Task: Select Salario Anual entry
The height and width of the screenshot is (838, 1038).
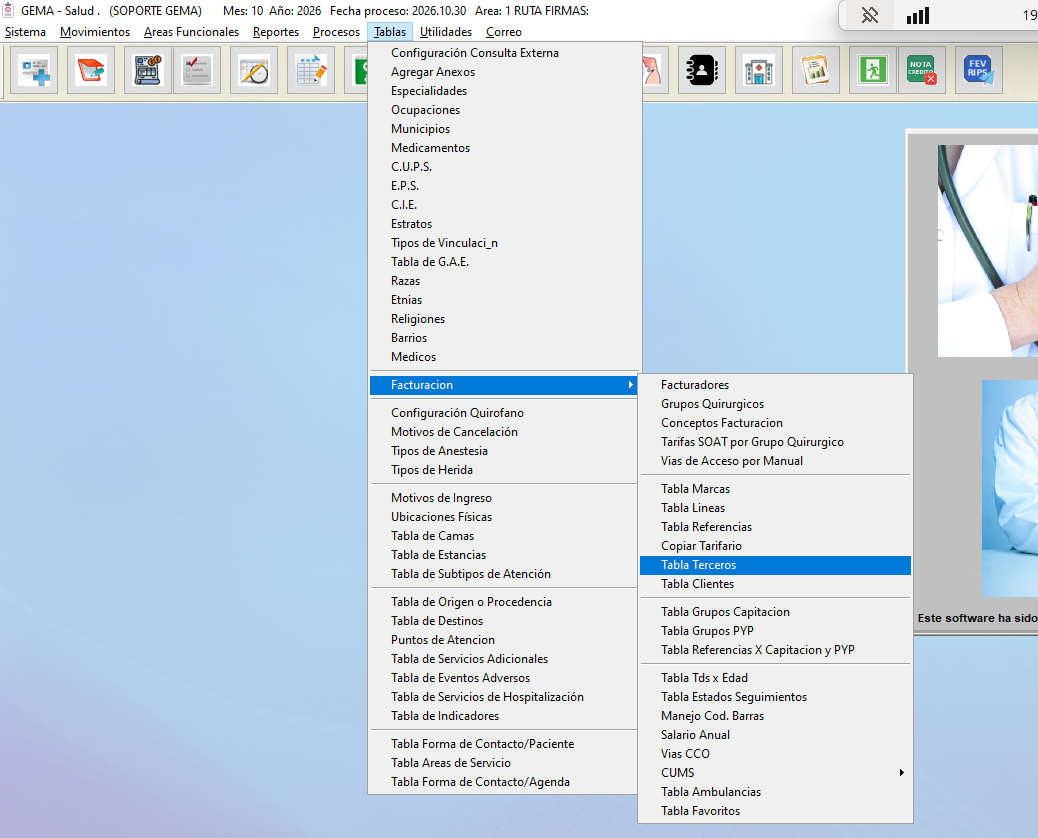Action: tap(775, 735)
